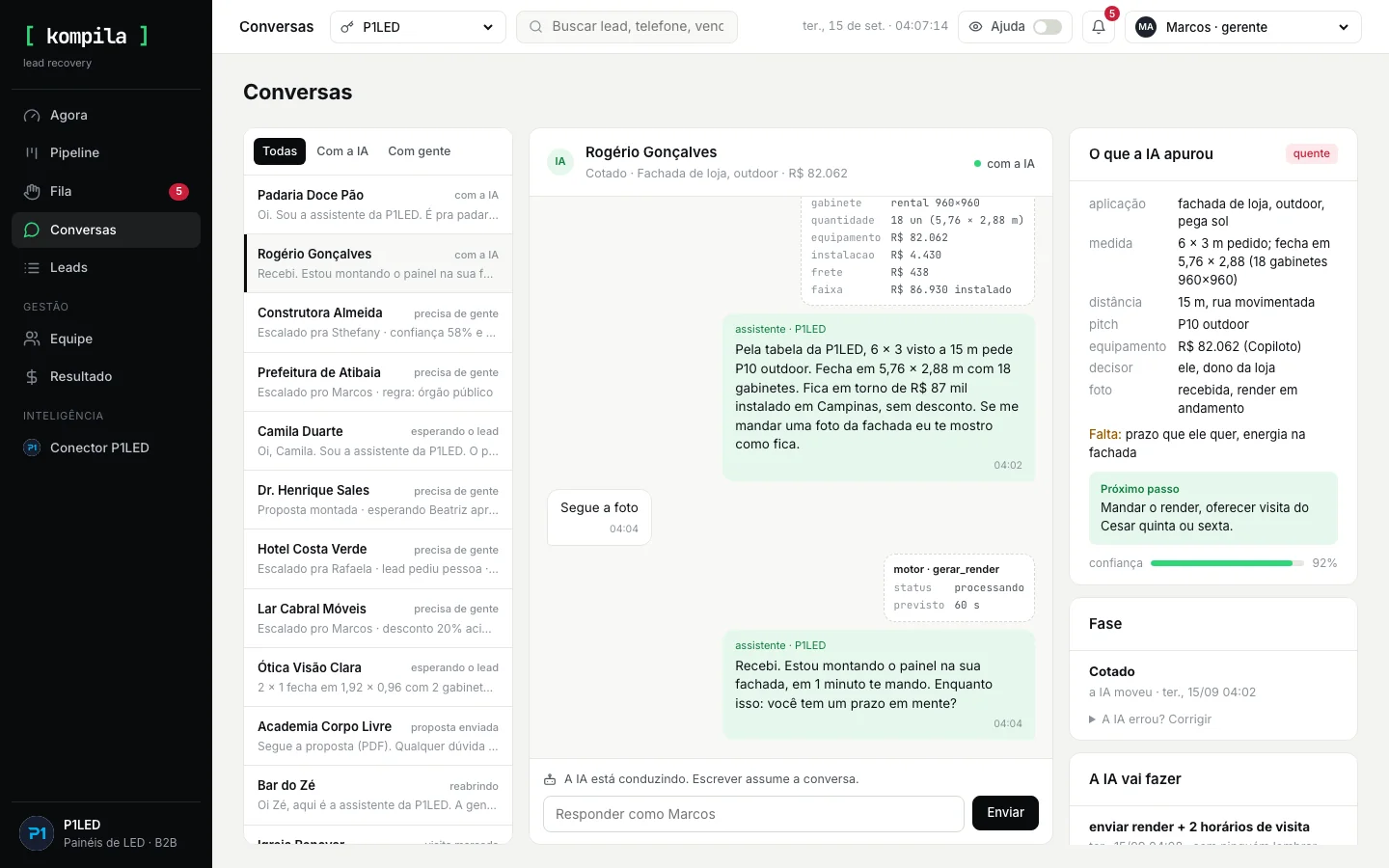Open Resultado dollar icon
This screenshot has width=1389, height=868.
click(x=32, y=376)
